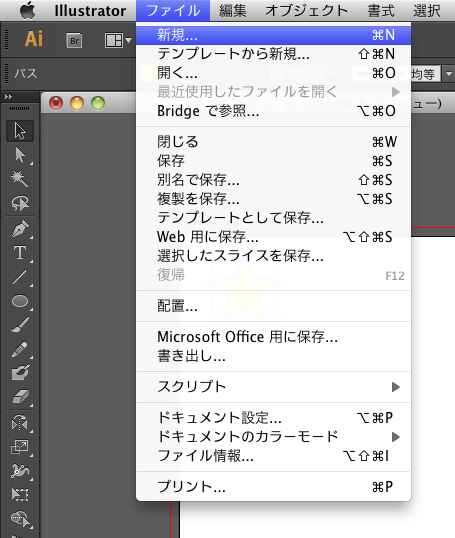Choose 選択したスライスを保存...
Screen dimensions: 455x538
(x=274, y=255)
